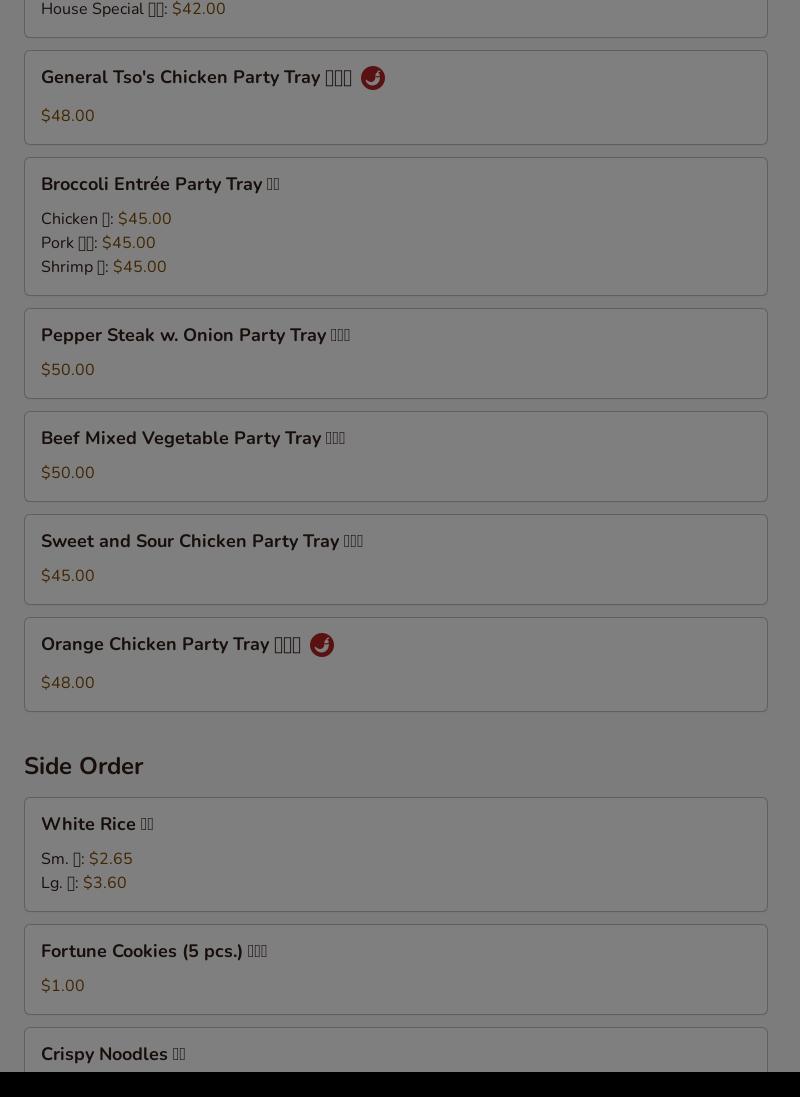Viewport: 800px width, 1097px height.
Task: Open the Crispy Noodles side item
Action: pos(395,1049)
